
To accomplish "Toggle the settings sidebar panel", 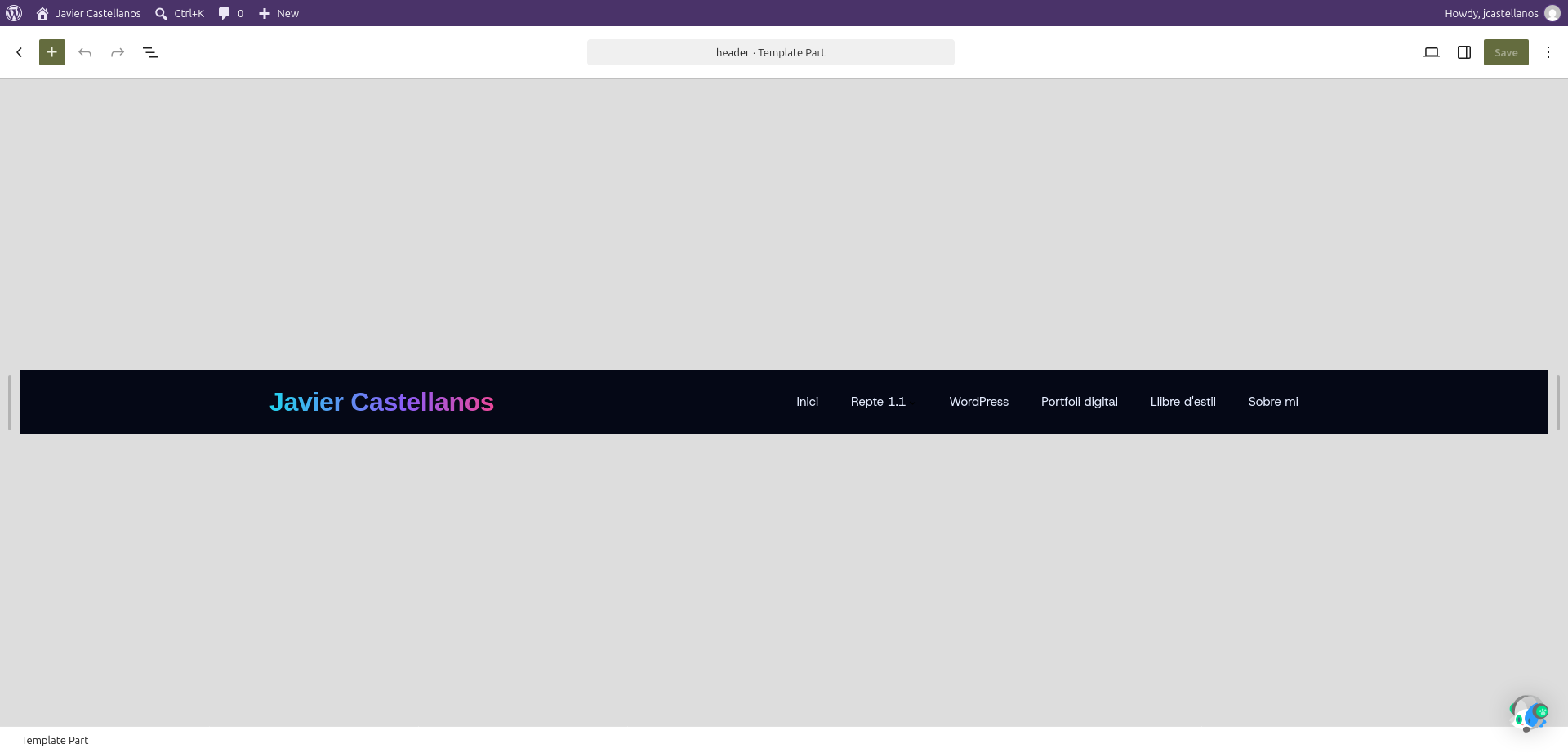I will point(1464,52).
